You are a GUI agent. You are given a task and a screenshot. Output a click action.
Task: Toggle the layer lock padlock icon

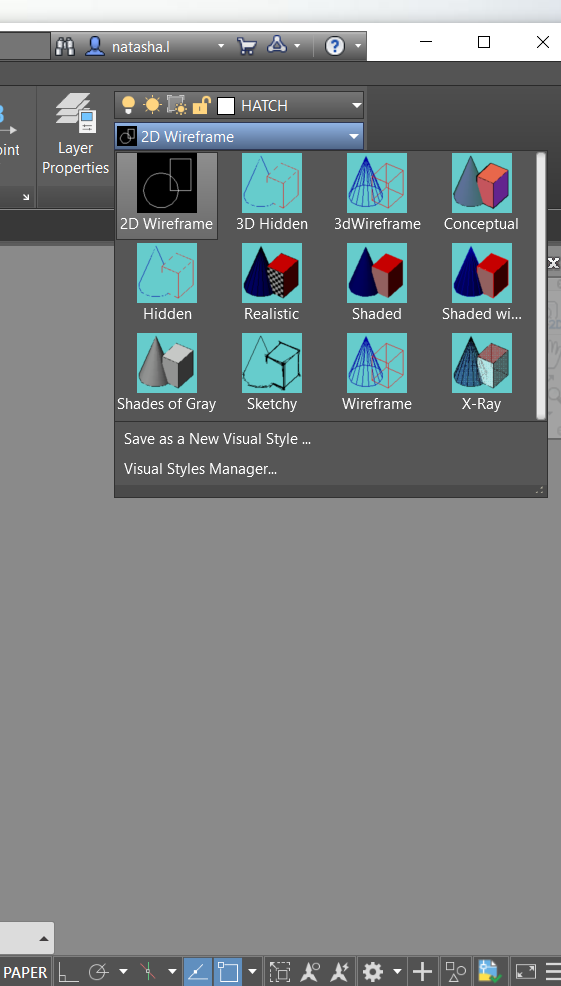(x=201, y=105)
